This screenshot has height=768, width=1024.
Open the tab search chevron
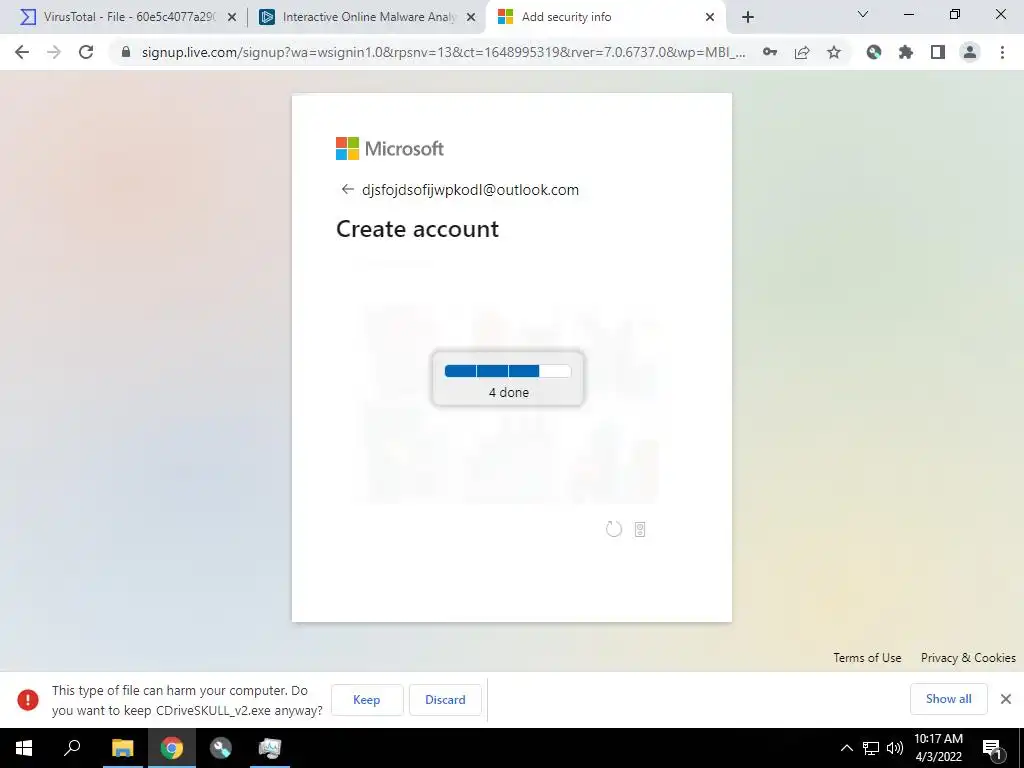point(863,14)
